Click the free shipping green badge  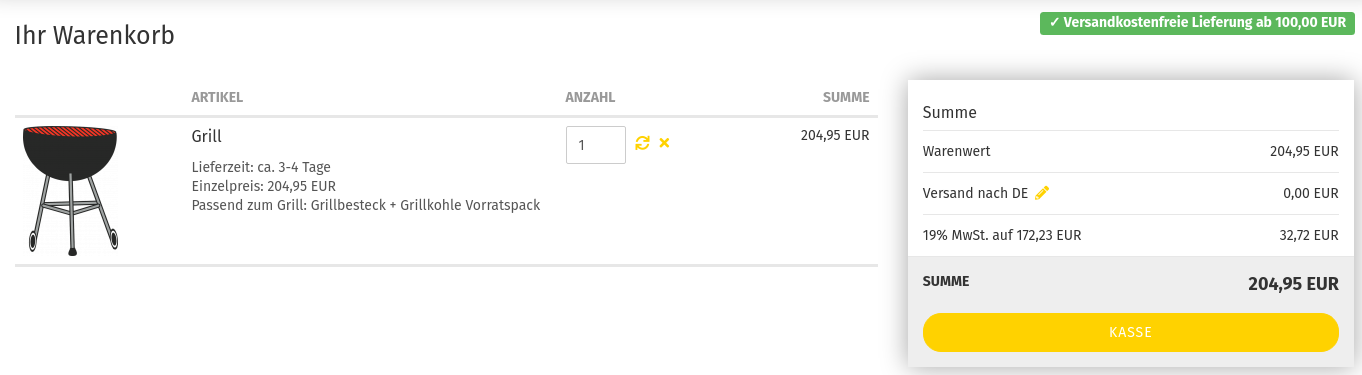1198,23
